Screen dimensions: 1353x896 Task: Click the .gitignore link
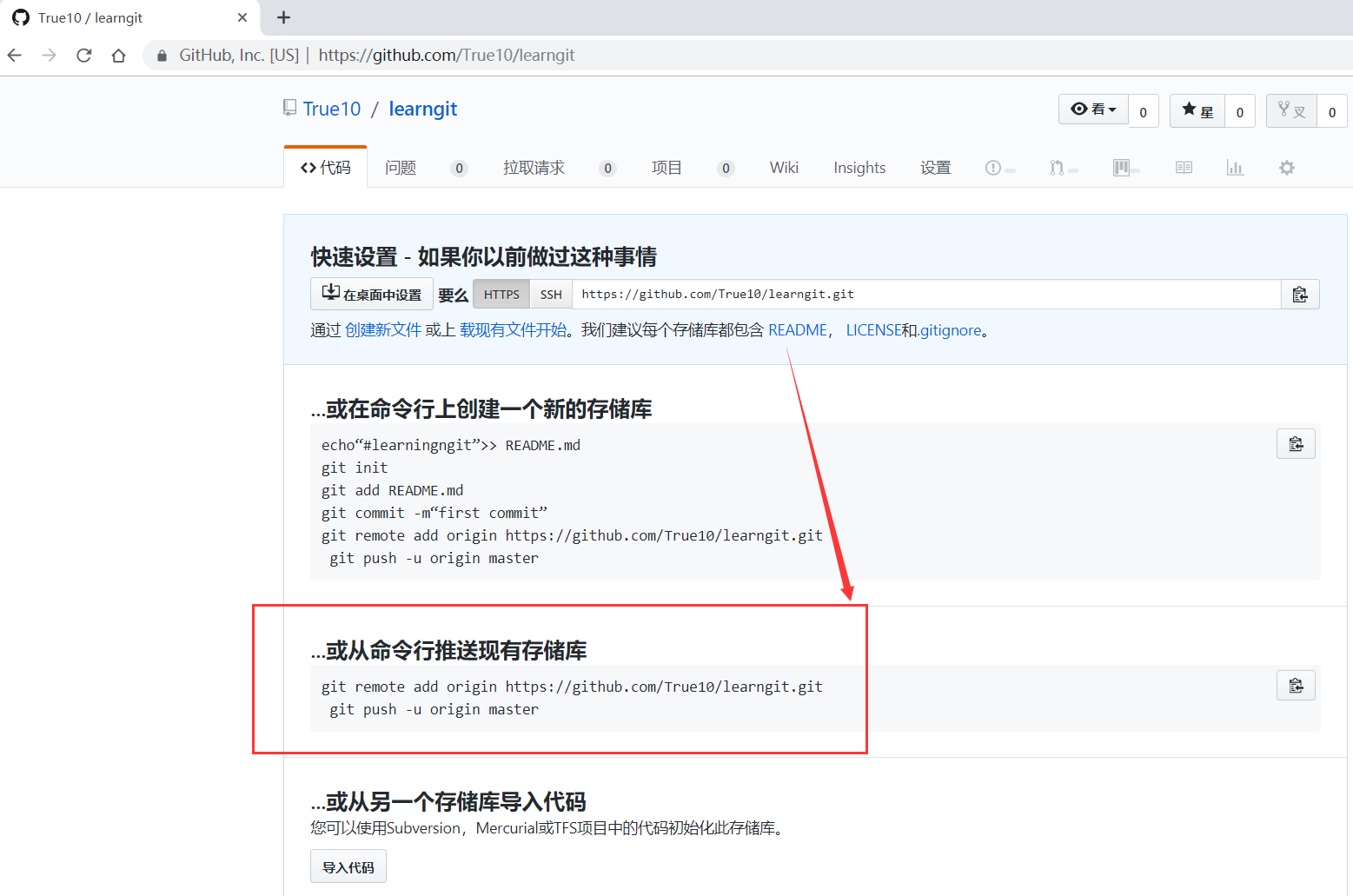(950, 330)
